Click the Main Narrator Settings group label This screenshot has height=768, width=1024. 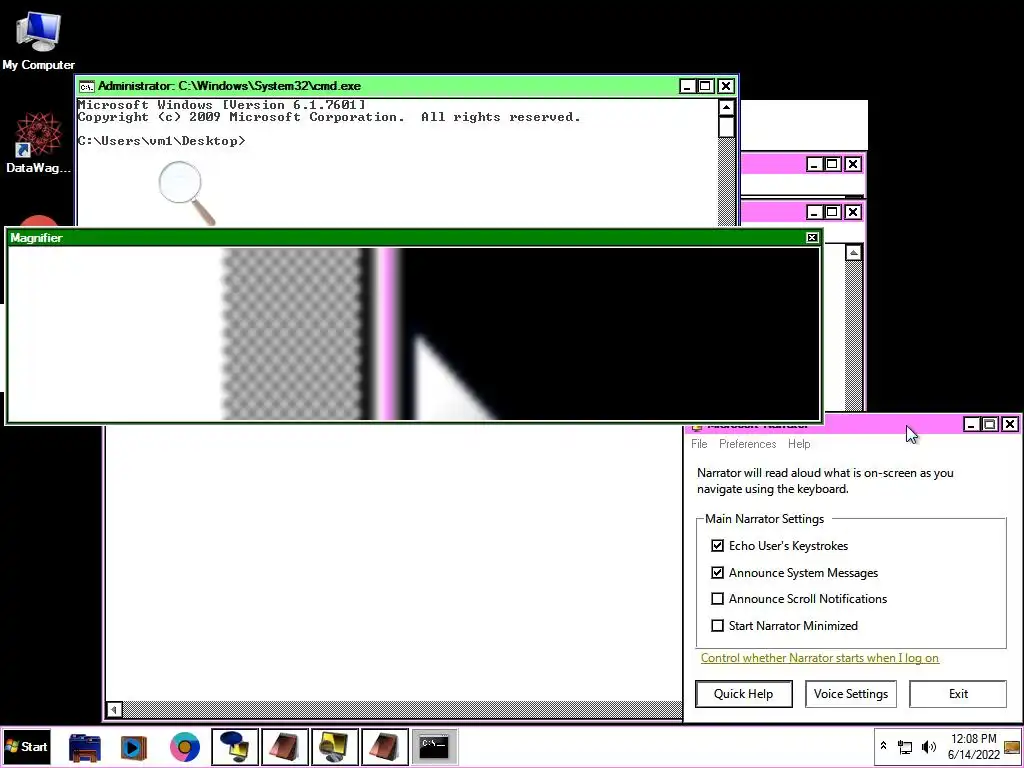click(764, 519)
